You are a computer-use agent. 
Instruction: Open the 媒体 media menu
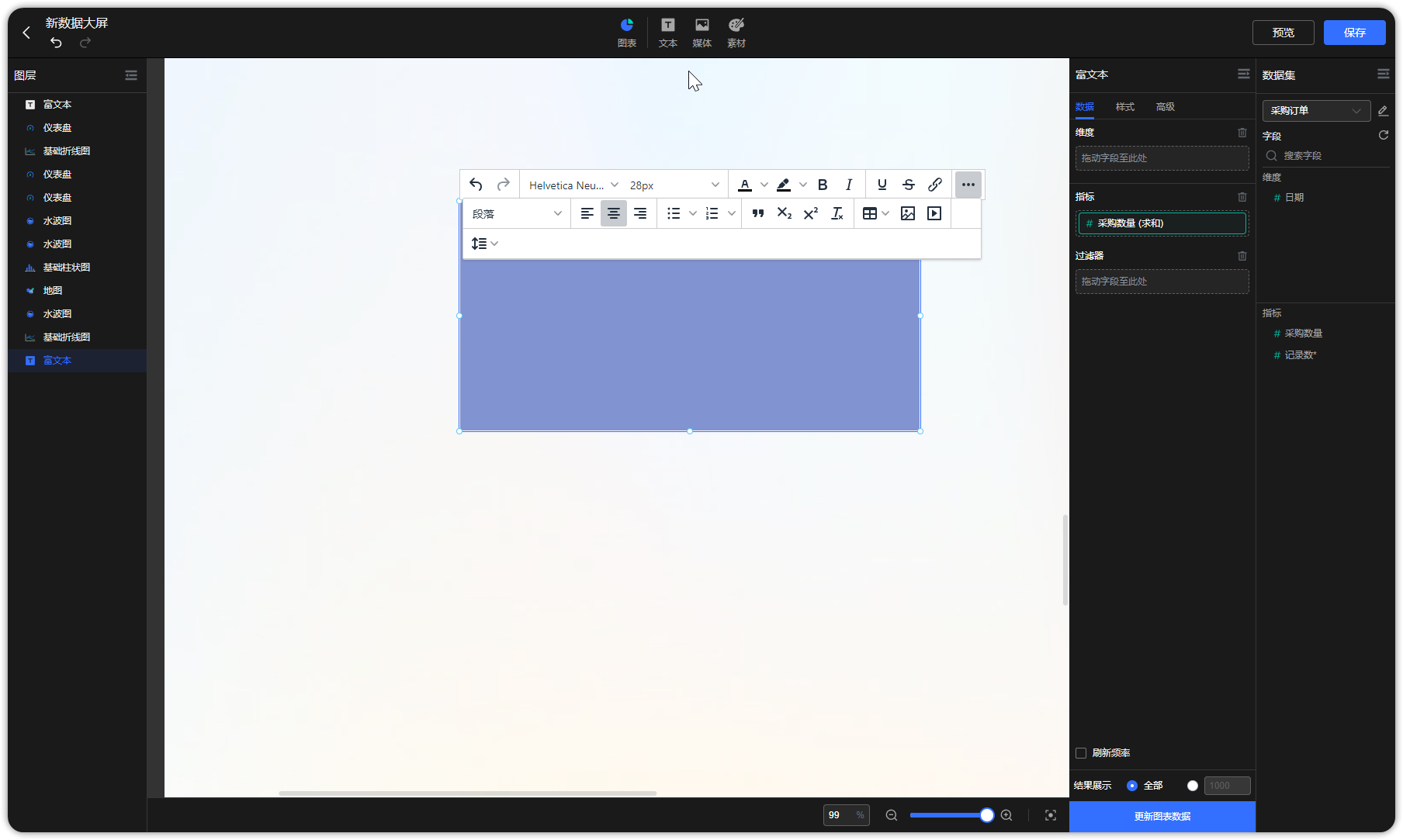[702, 33]
